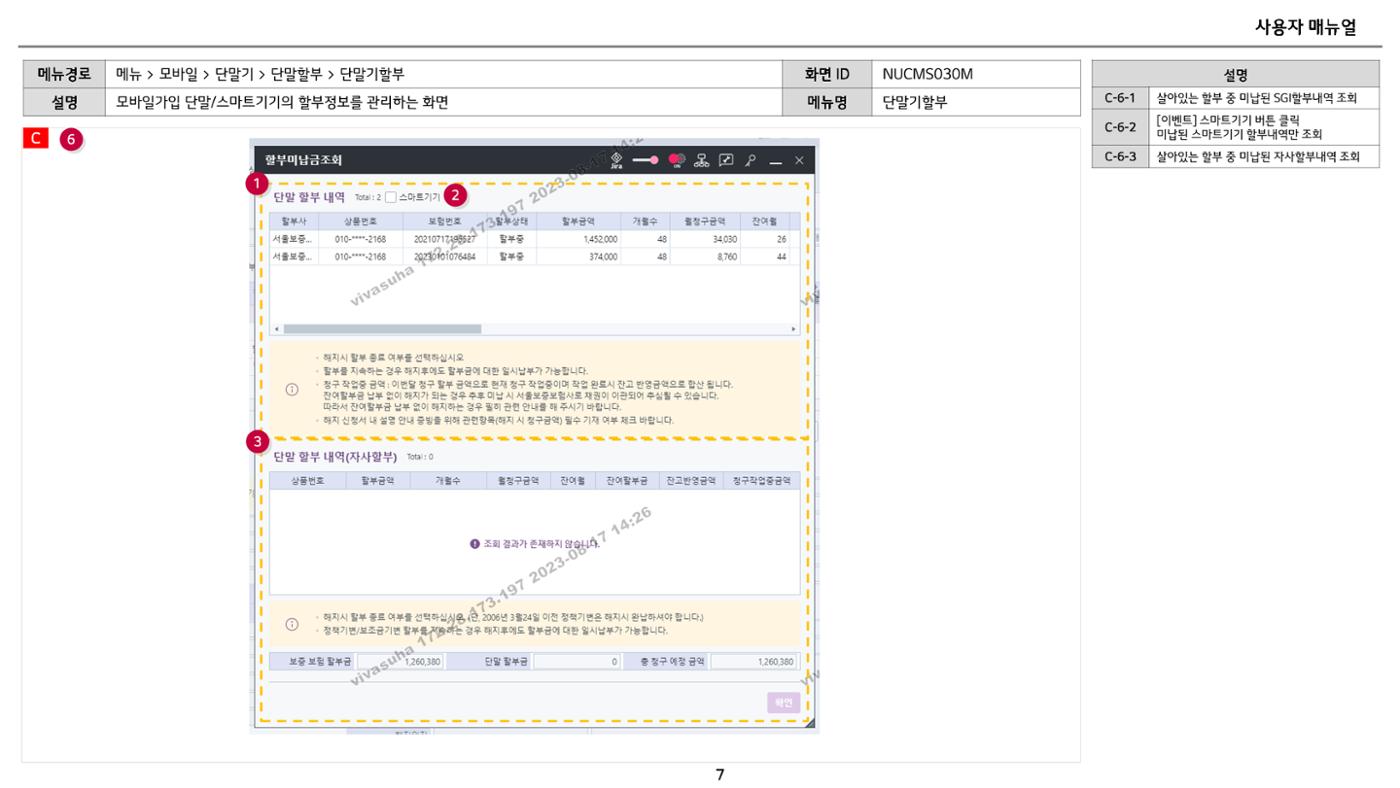Click the 할부사 column header
The height and width of the screenshot is (788, 1400).
tap(294, 220)
